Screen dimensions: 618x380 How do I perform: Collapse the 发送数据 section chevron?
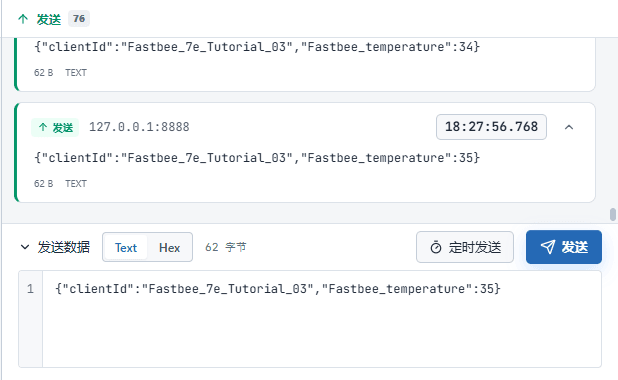25,247
